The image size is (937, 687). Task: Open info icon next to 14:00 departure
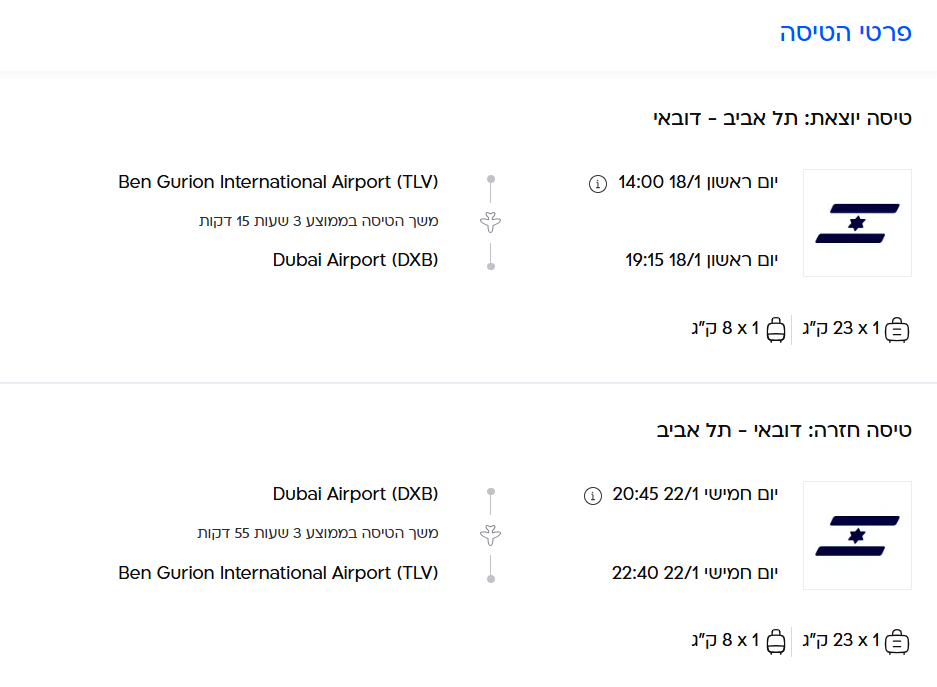point(597,183)
